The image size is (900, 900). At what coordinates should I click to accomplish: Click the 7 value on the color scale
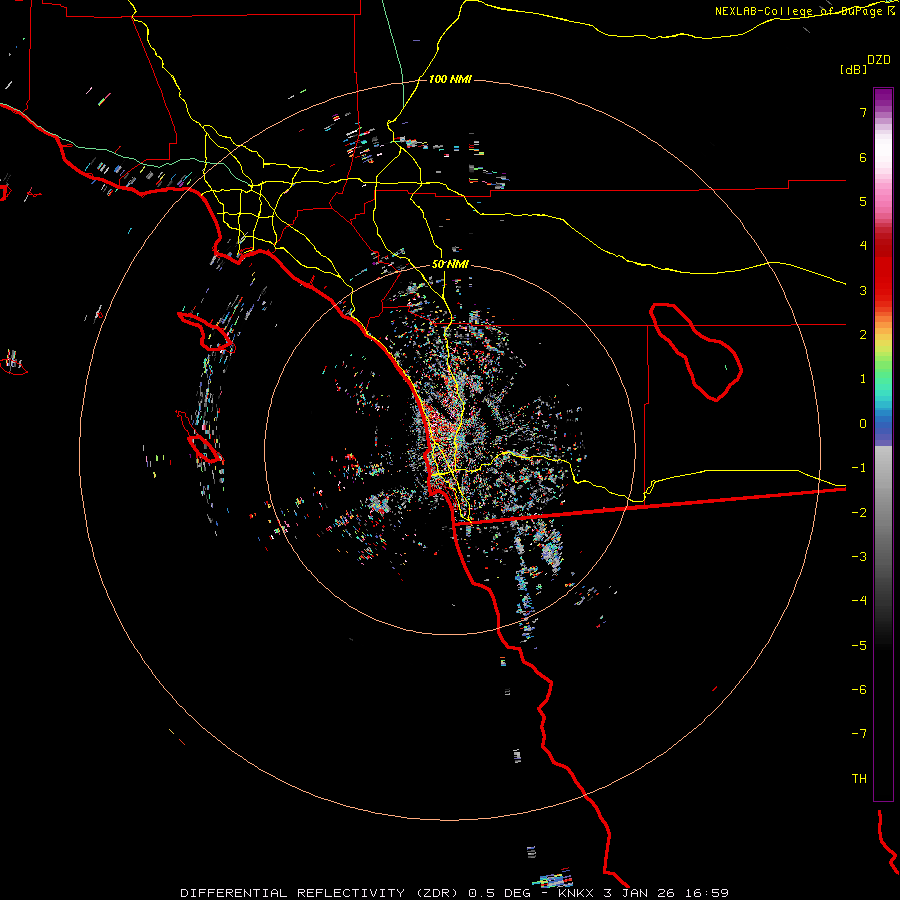(863, 112)
